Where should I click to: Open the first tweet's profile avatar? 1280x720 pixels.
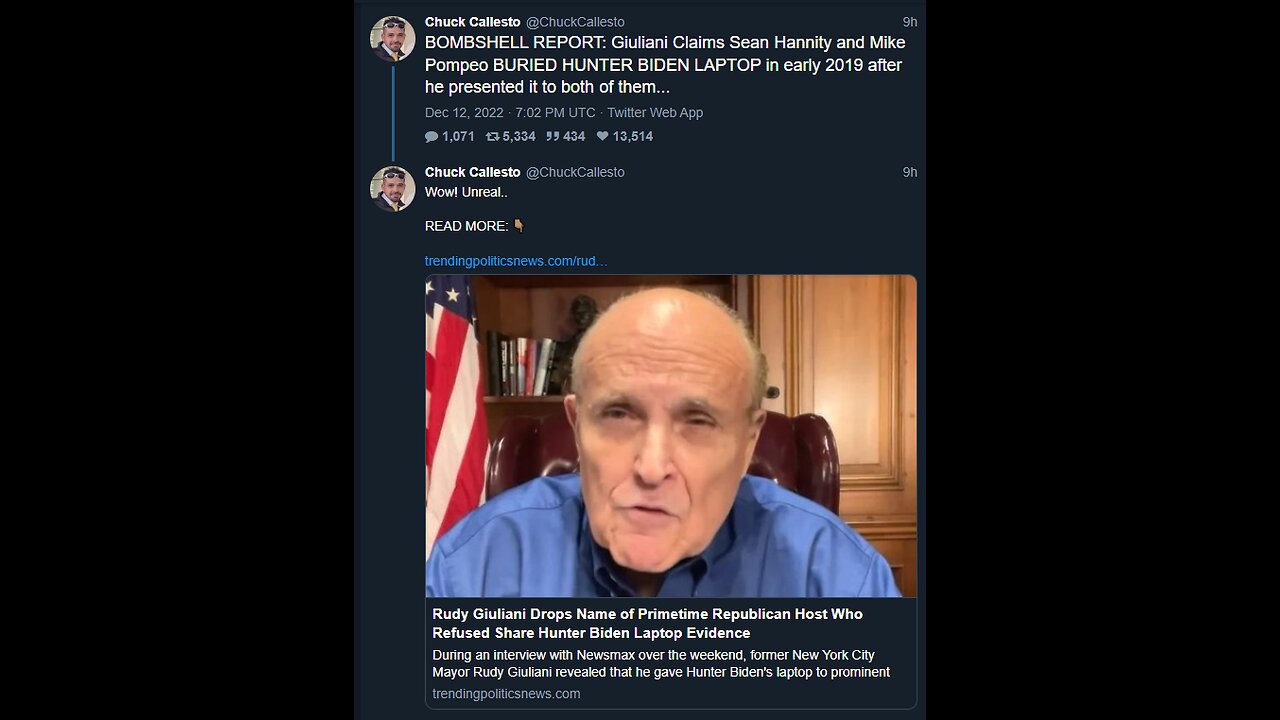(392, 39)
